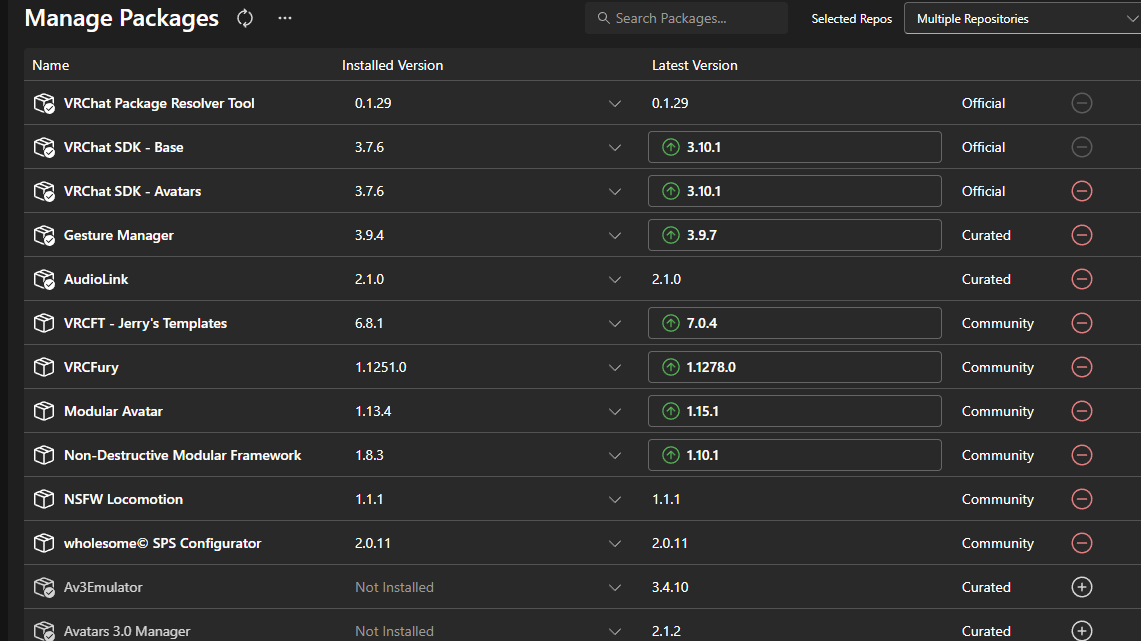Screen dimensions: 1141x641
Task: Add the Avatars 3.0 Manager package
Action: [x=1082, y=631]
